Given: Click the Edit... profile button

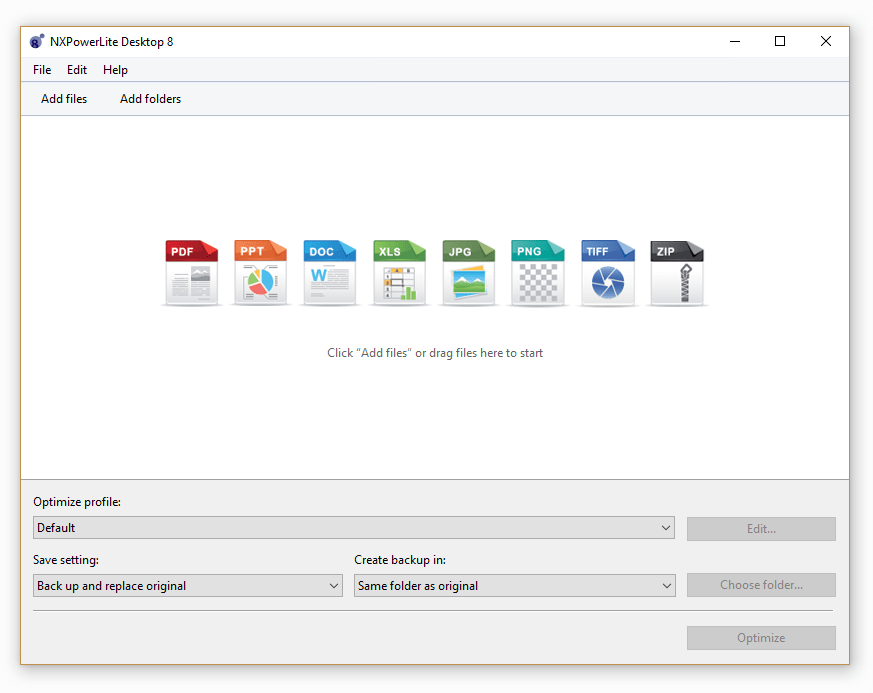Looking at the screenshot, I should 761,529.
